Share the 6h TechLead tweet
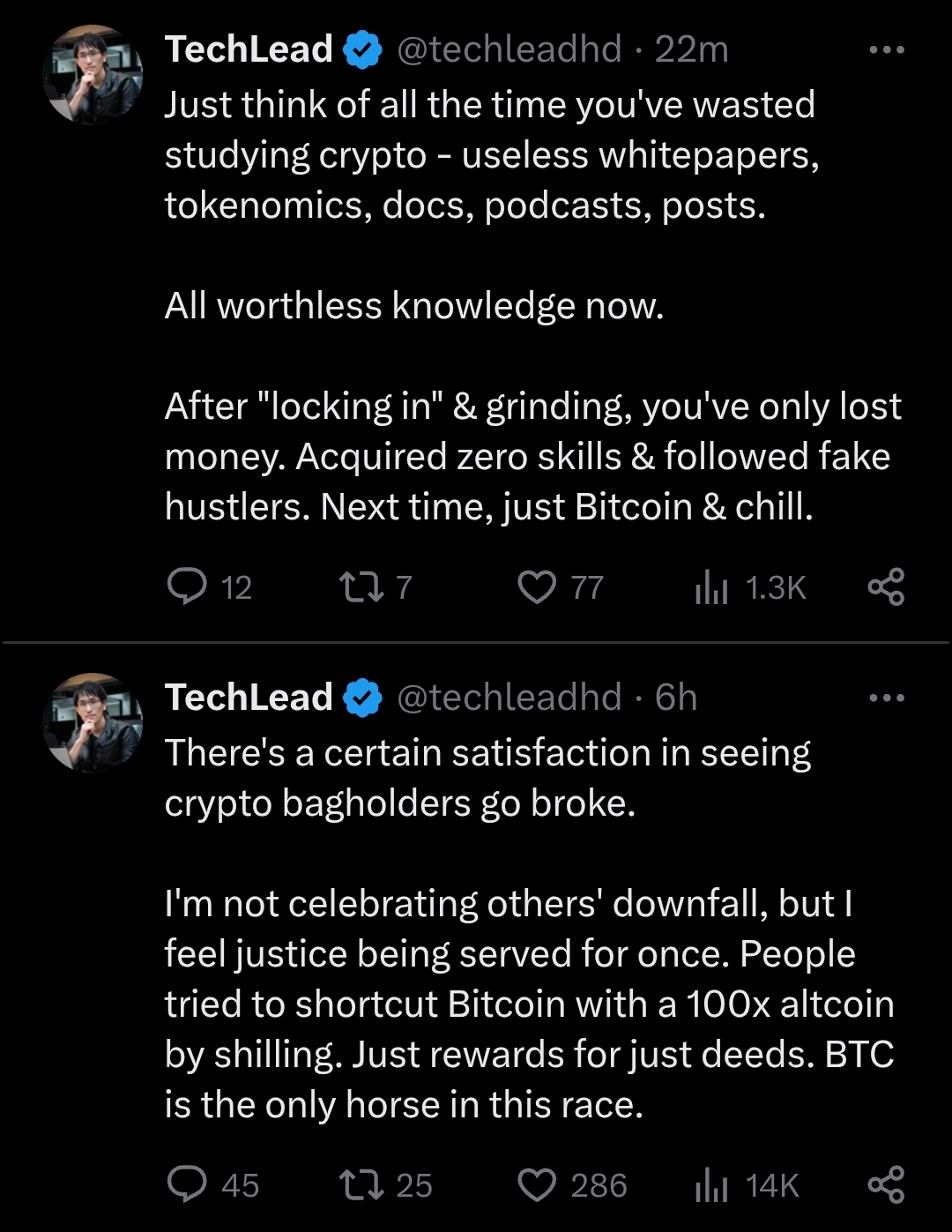This screenshot has width=952, height=1232. click(886, 1184)
